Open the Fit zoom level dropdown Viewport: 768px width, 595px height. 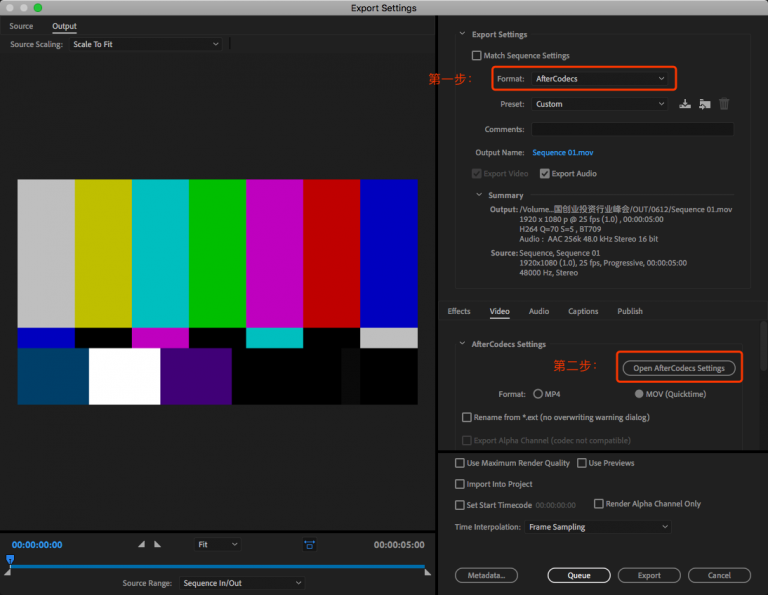click(217, 545)
